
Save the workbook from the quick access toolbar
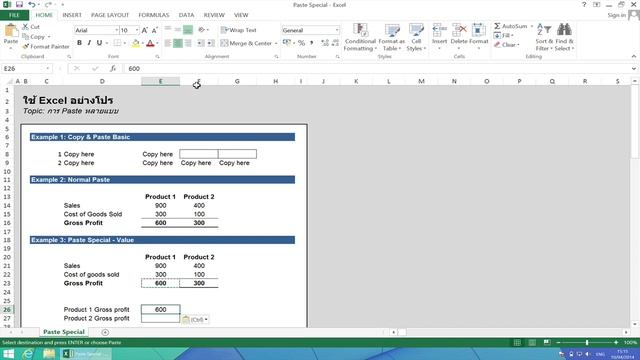click(x=19, y=4)
